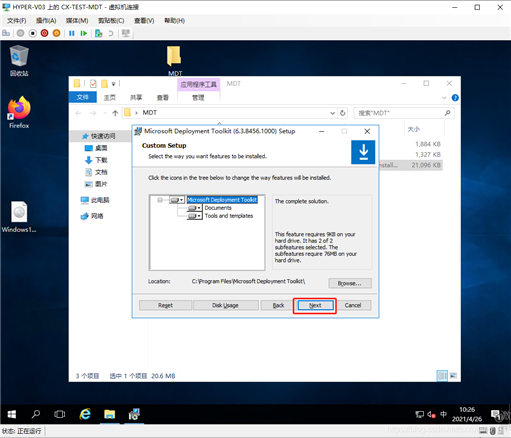The width and height of the screenshot is (511, 438).
Task: Collapse the Microsoft Deployment Toolkit tree node
Action: point(160,200)
